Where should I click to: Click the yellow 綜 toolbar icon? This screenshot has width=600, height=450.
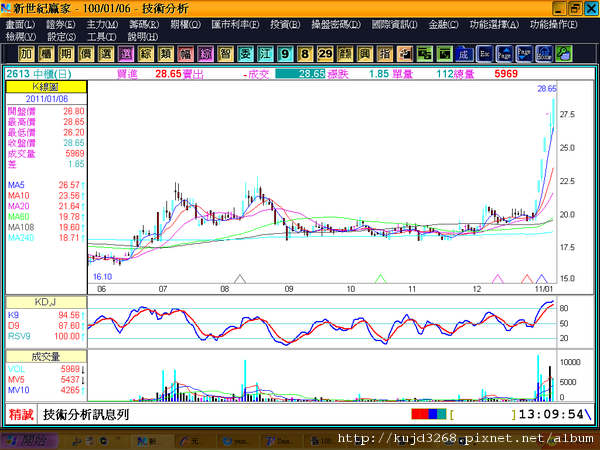(145, 54)
